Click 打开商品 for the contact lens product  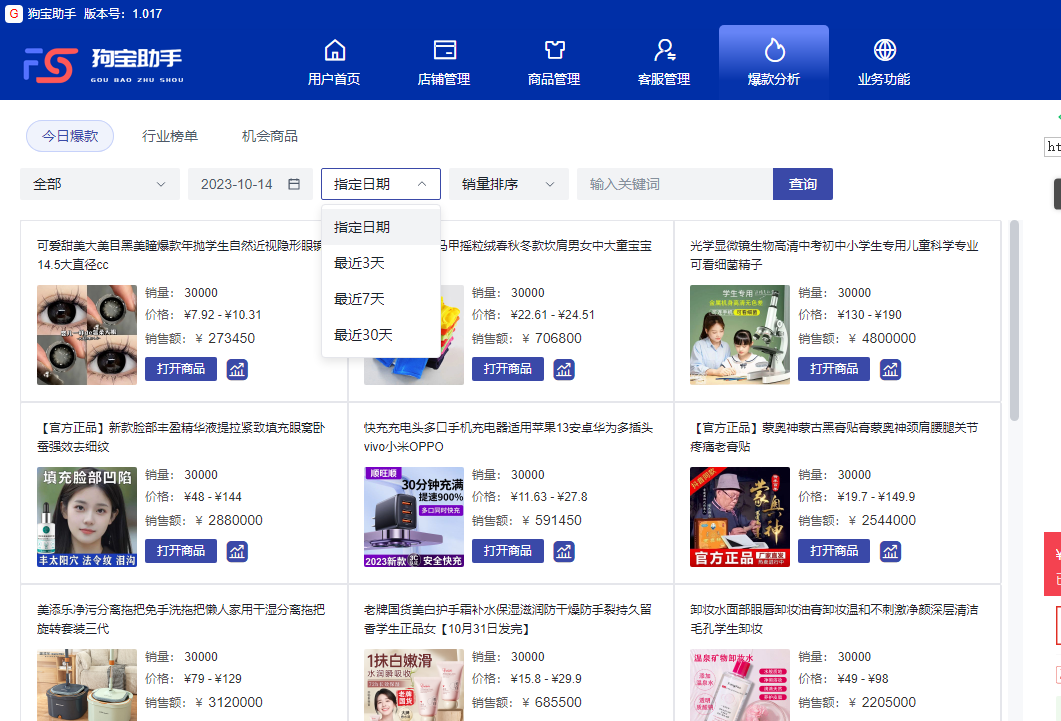(181, 369)
